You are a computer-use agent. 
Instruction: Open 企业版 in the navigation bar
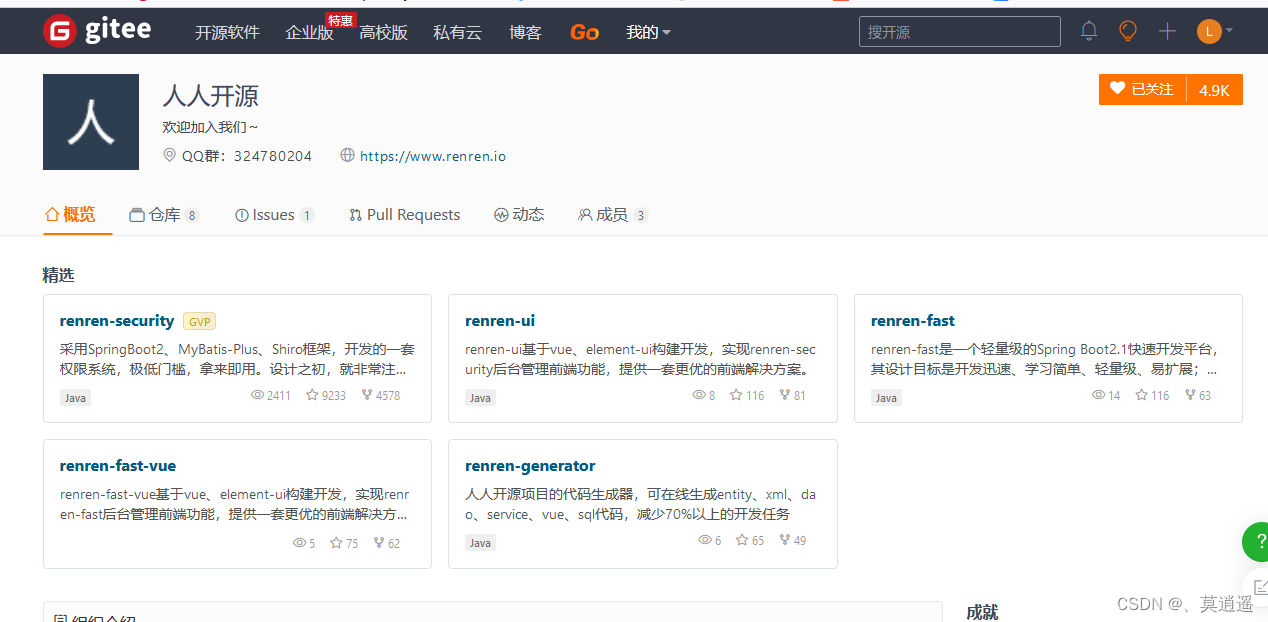pyautogui.click(x=309, y=33)
